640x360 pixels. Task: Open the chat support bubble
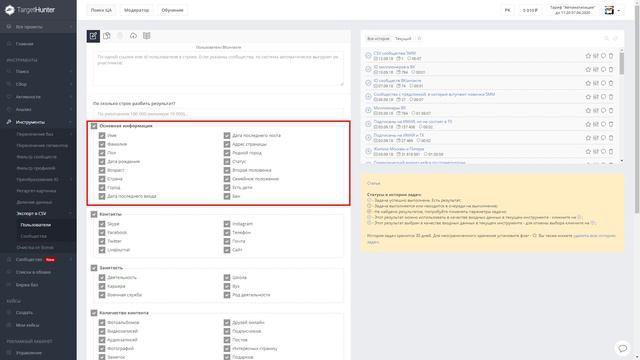coord(622,348)
